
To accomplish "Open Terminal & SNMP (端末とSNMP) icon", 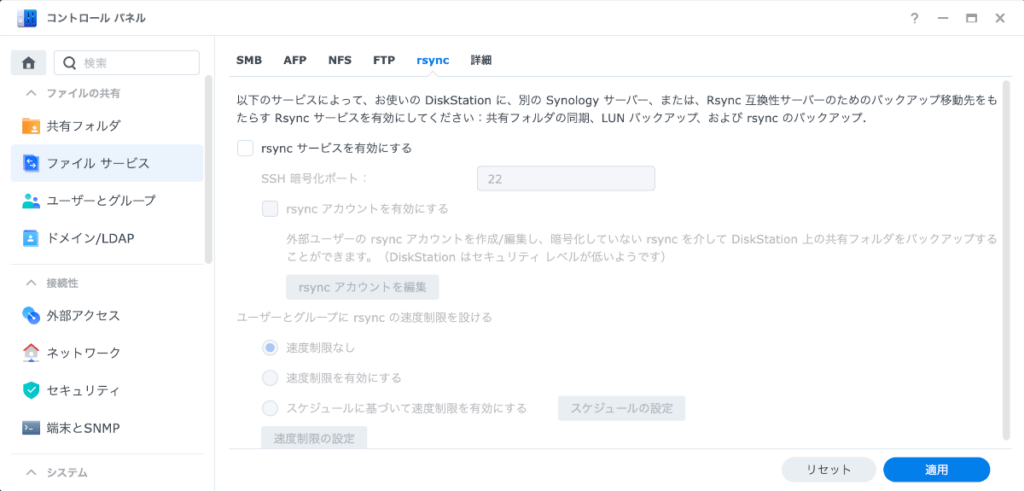I will pos(31,428).
